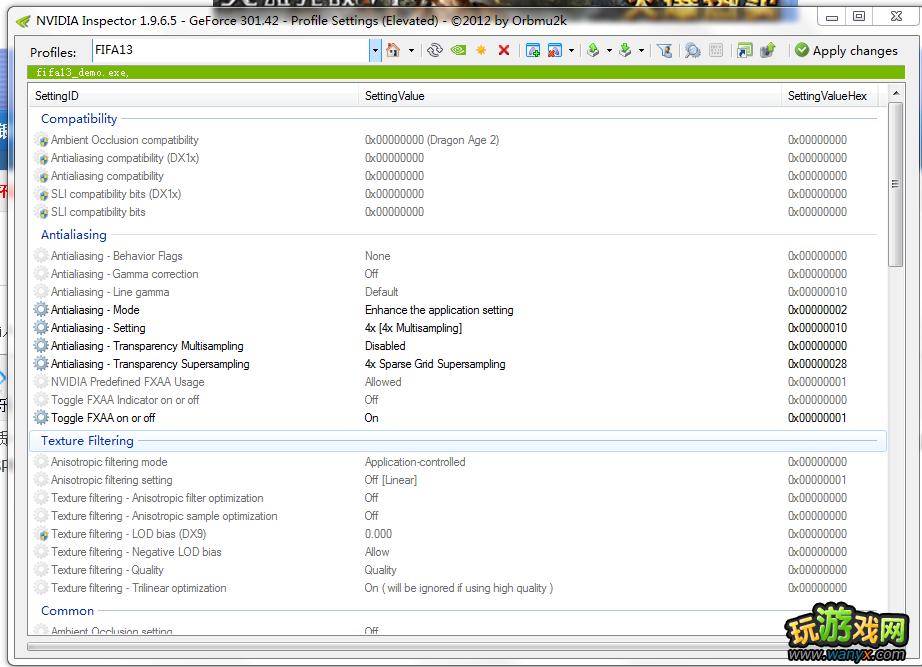
Task: Remove application from profile icon
Action: [554, 51]
